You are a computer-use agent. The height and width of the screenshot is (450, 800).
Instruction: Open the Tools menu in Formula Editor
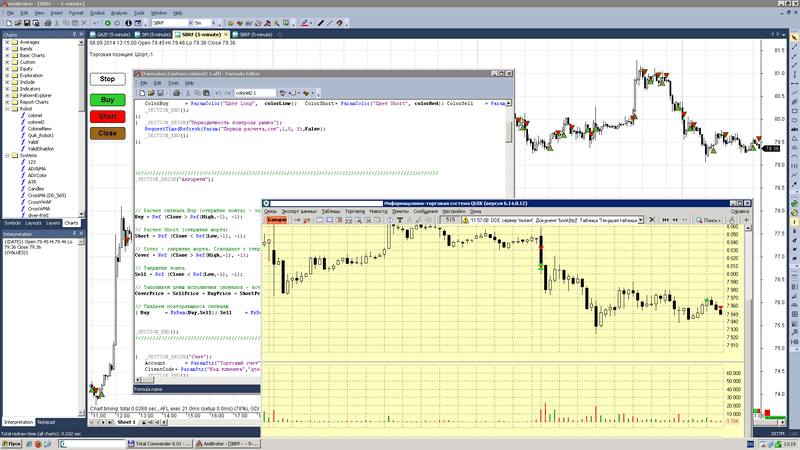click(x=173, y=83)
